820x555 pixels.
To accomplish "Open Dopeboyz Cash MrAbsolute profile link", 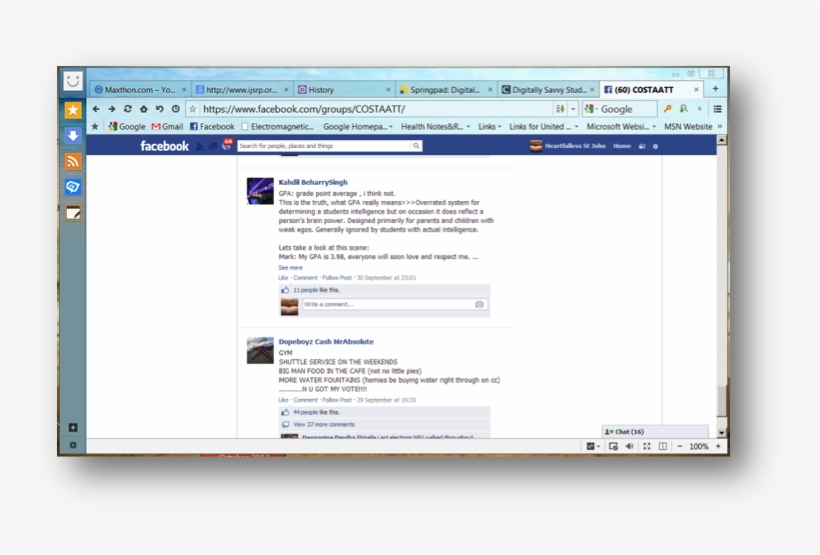I will point(326,342).
